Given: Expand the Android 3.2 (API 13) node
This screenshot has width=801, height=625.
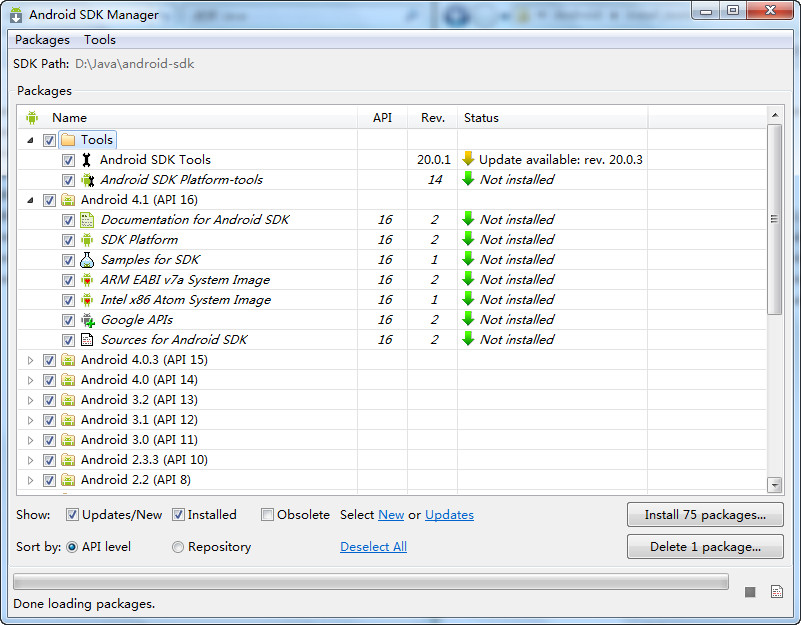Looking at the screenshot, I should [31, 400].
